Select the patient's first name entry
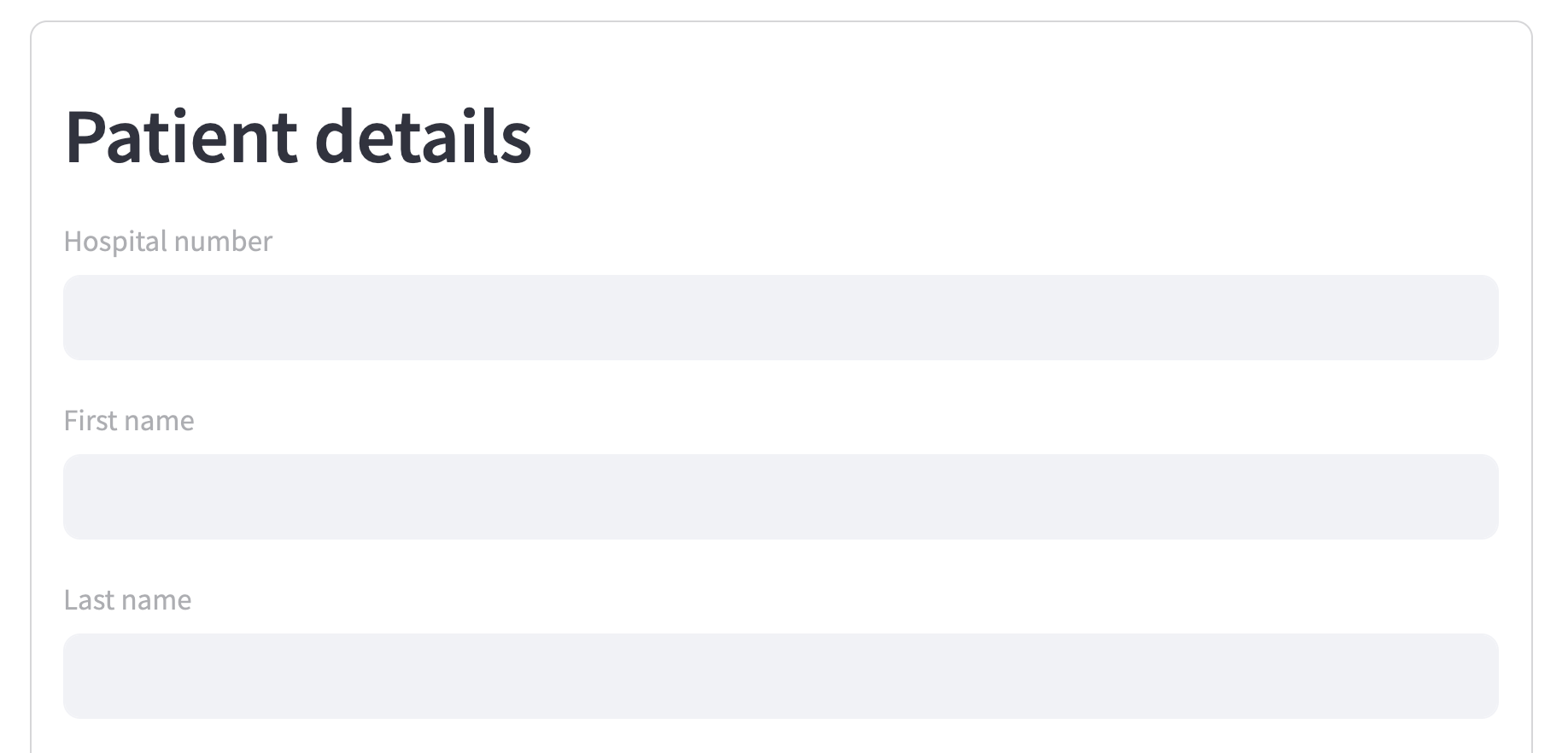Image resolution: width=1568 pixels, height=753 pixels. (781, 497)
